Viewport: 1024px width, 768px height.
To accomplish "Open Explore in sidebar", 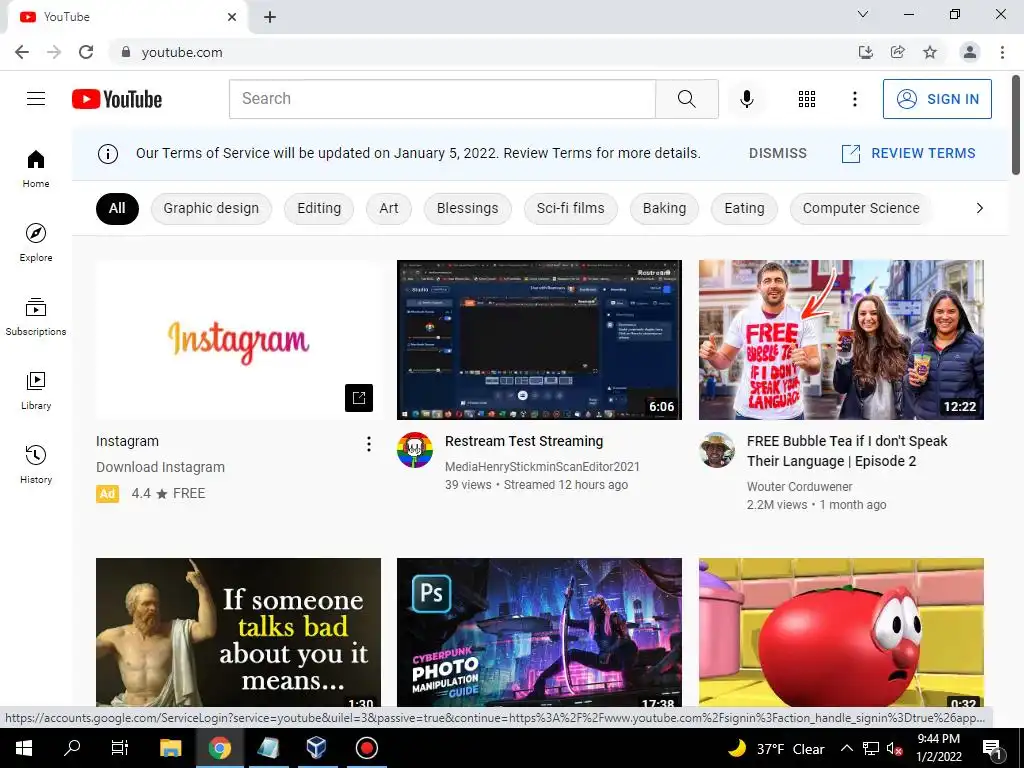I will click(36, 243).
